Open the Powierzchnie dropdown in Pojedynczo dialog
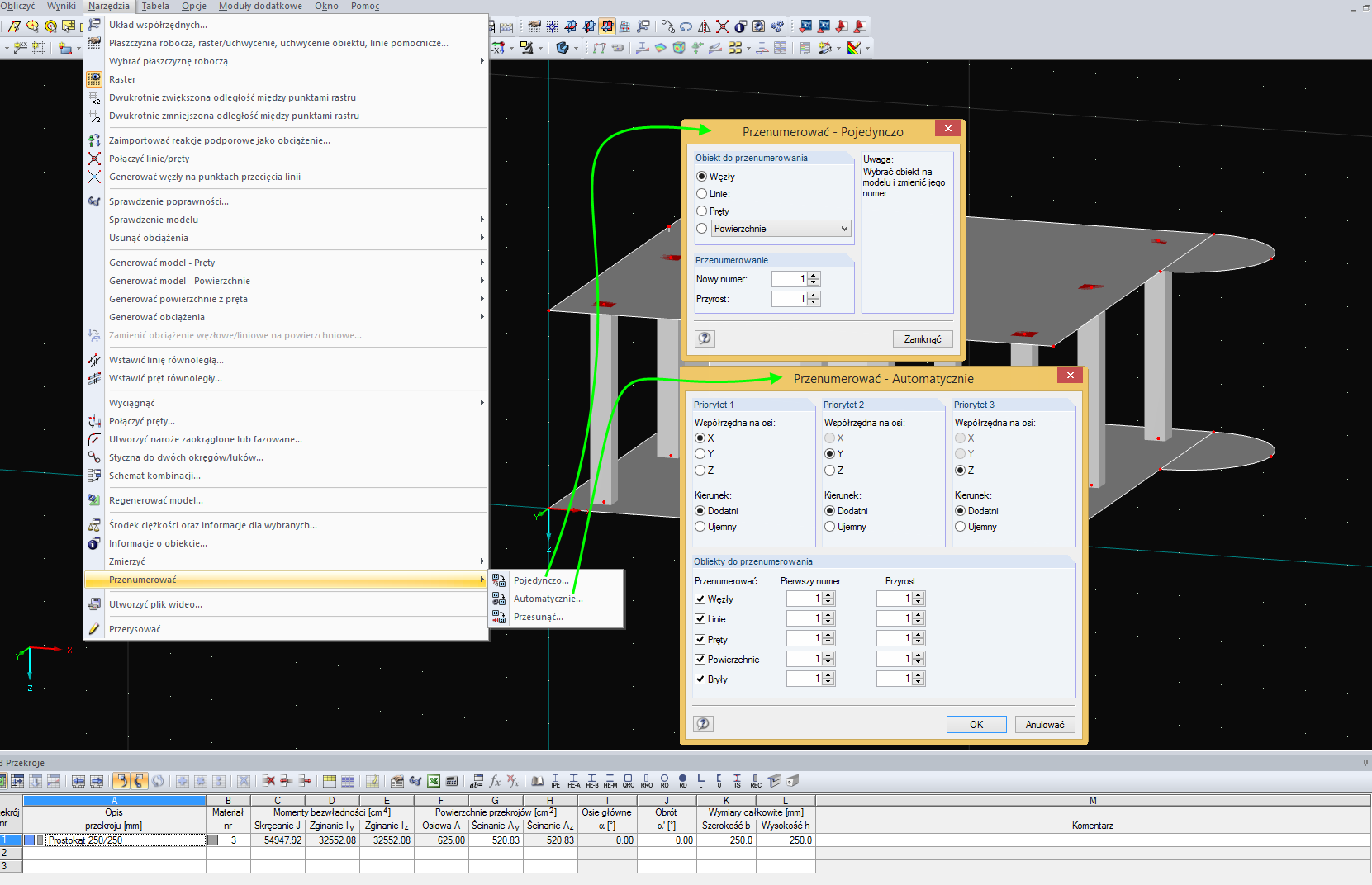 click(844, 229)
